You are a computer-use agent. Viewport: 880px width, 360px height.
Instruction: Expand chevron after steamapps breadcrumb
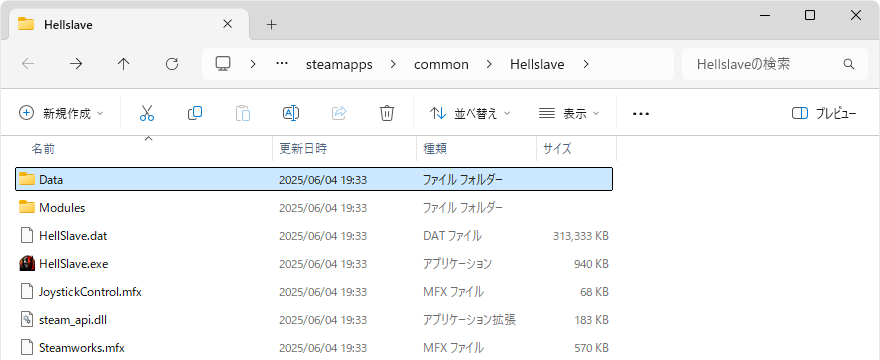coord(392,64)
